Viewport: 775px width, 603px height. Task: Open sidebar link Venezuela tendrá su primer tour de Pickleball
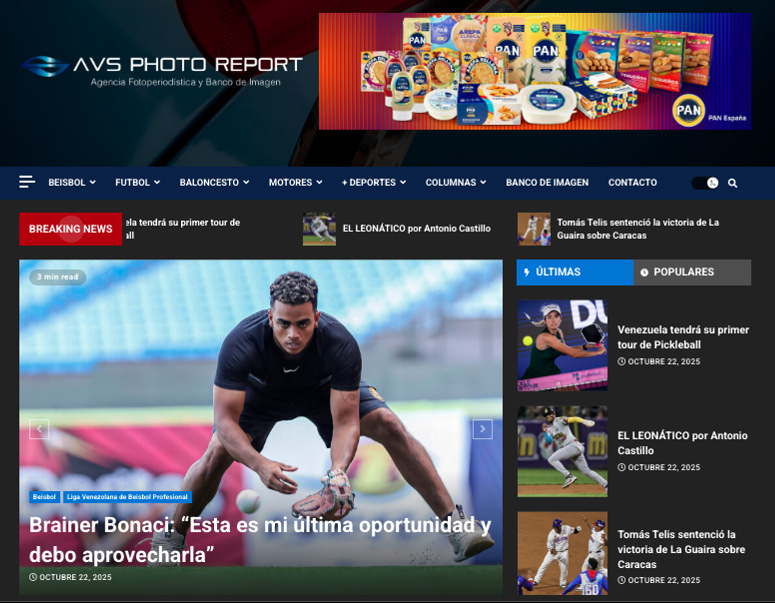[683, 337]
